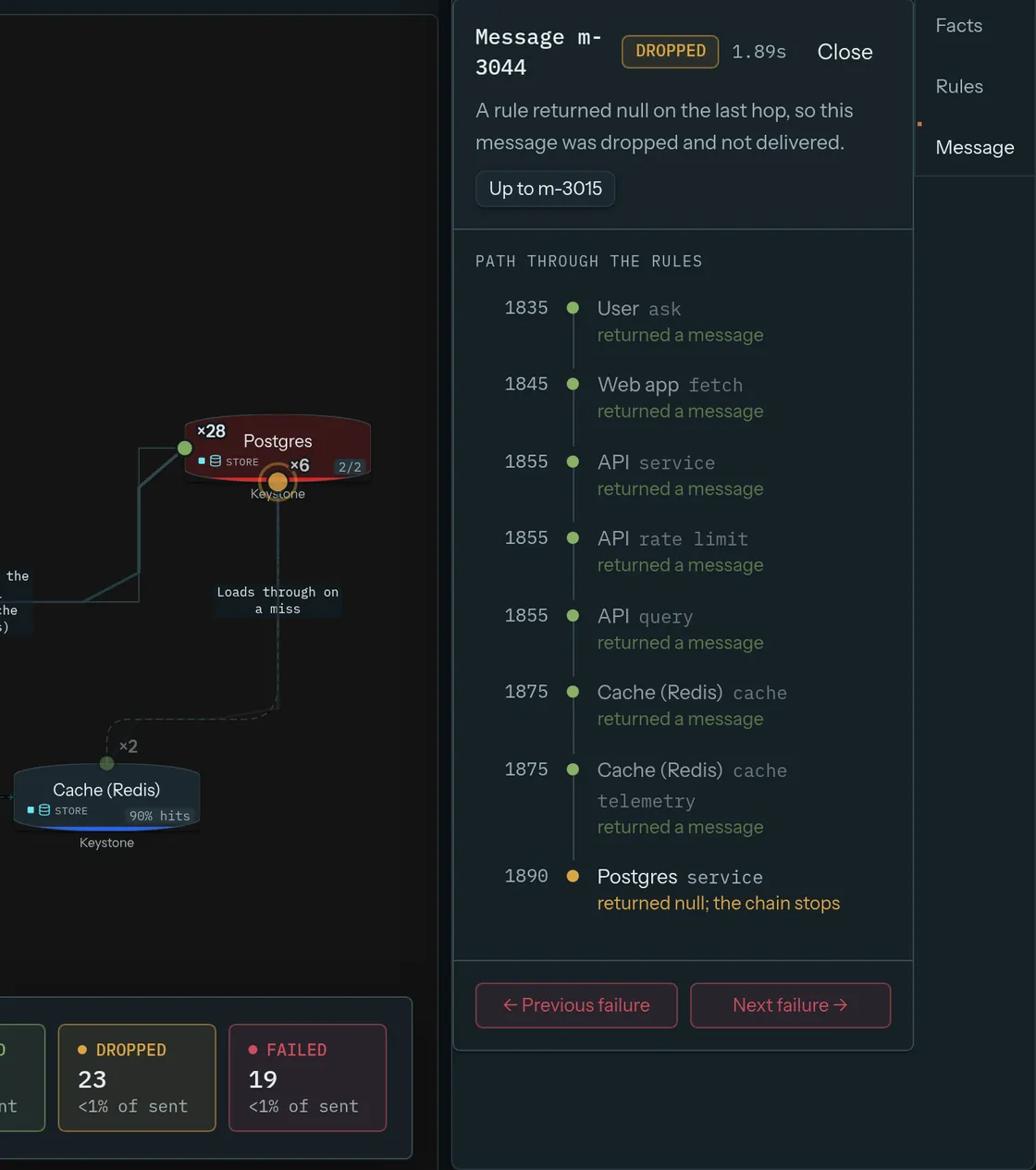Close the message m-3044 panel
Image resolution: width=1036 pixels, height=1170 pixels.
click(845, 52)
